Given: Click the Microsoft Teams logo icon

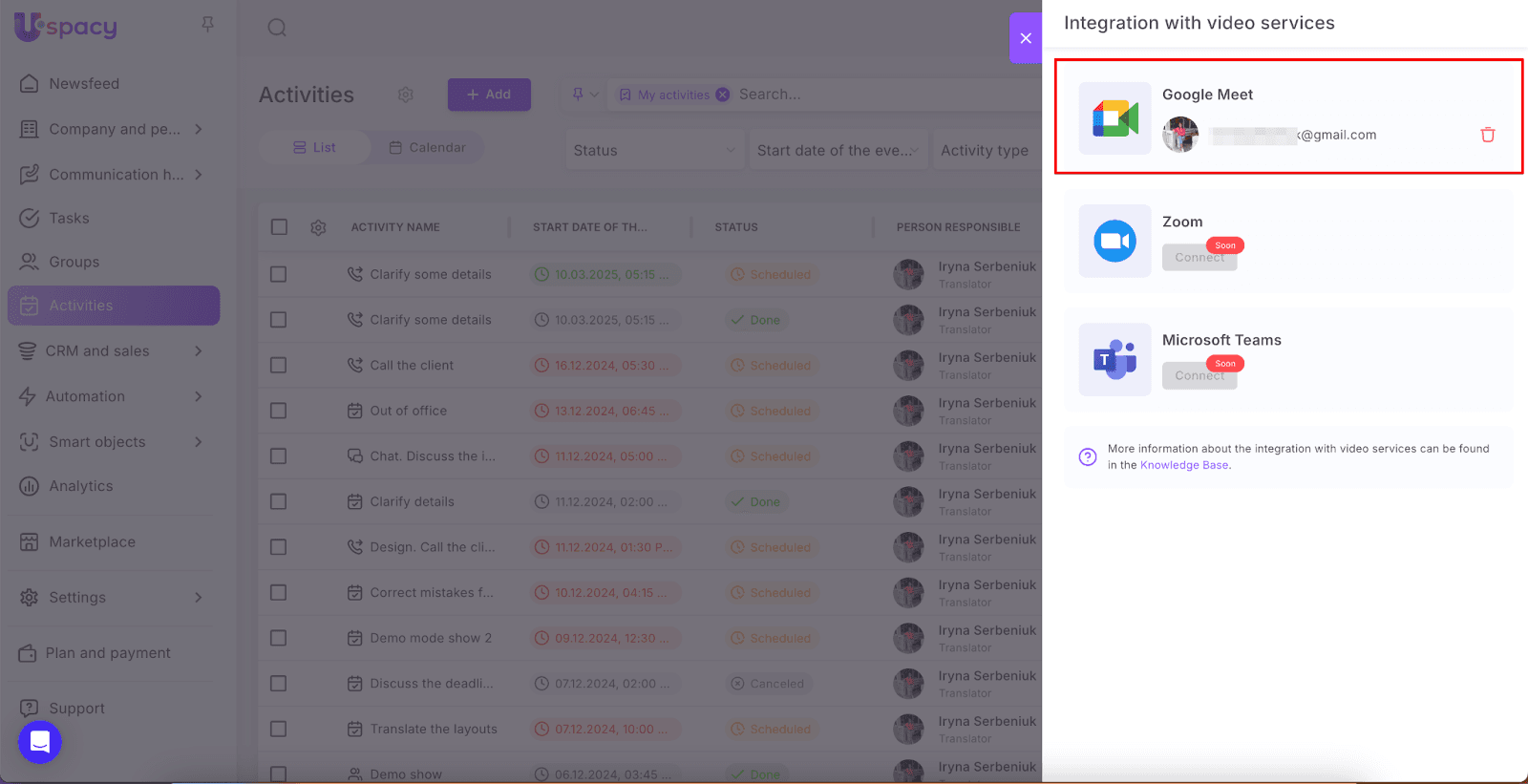Looking at the screenshot, I should 1114,360.
